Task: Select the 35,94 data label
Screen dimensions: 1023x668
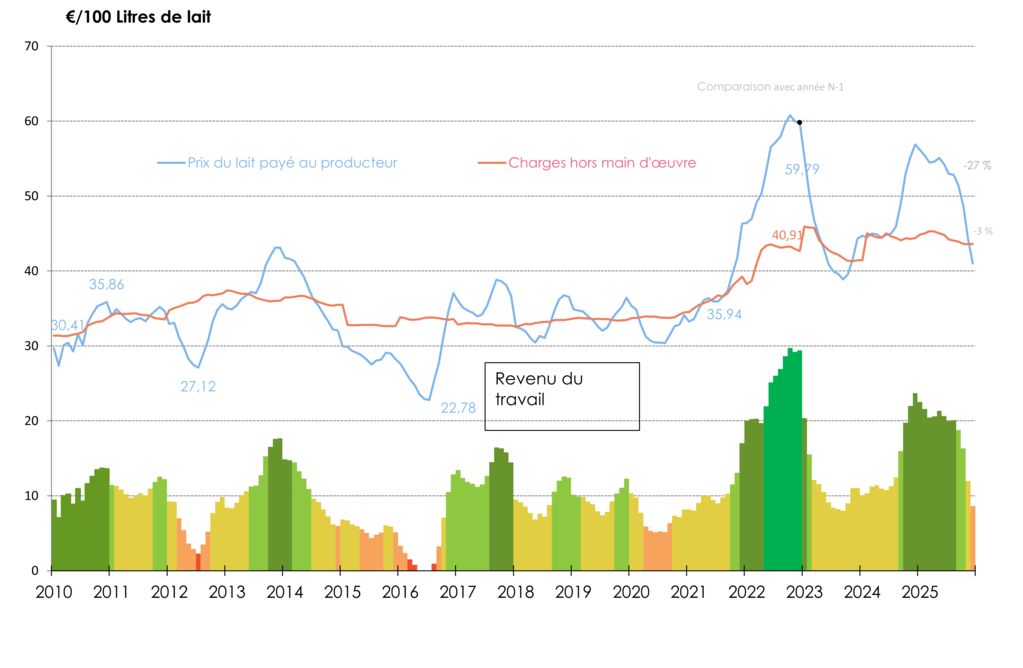Action: [725, 313]
